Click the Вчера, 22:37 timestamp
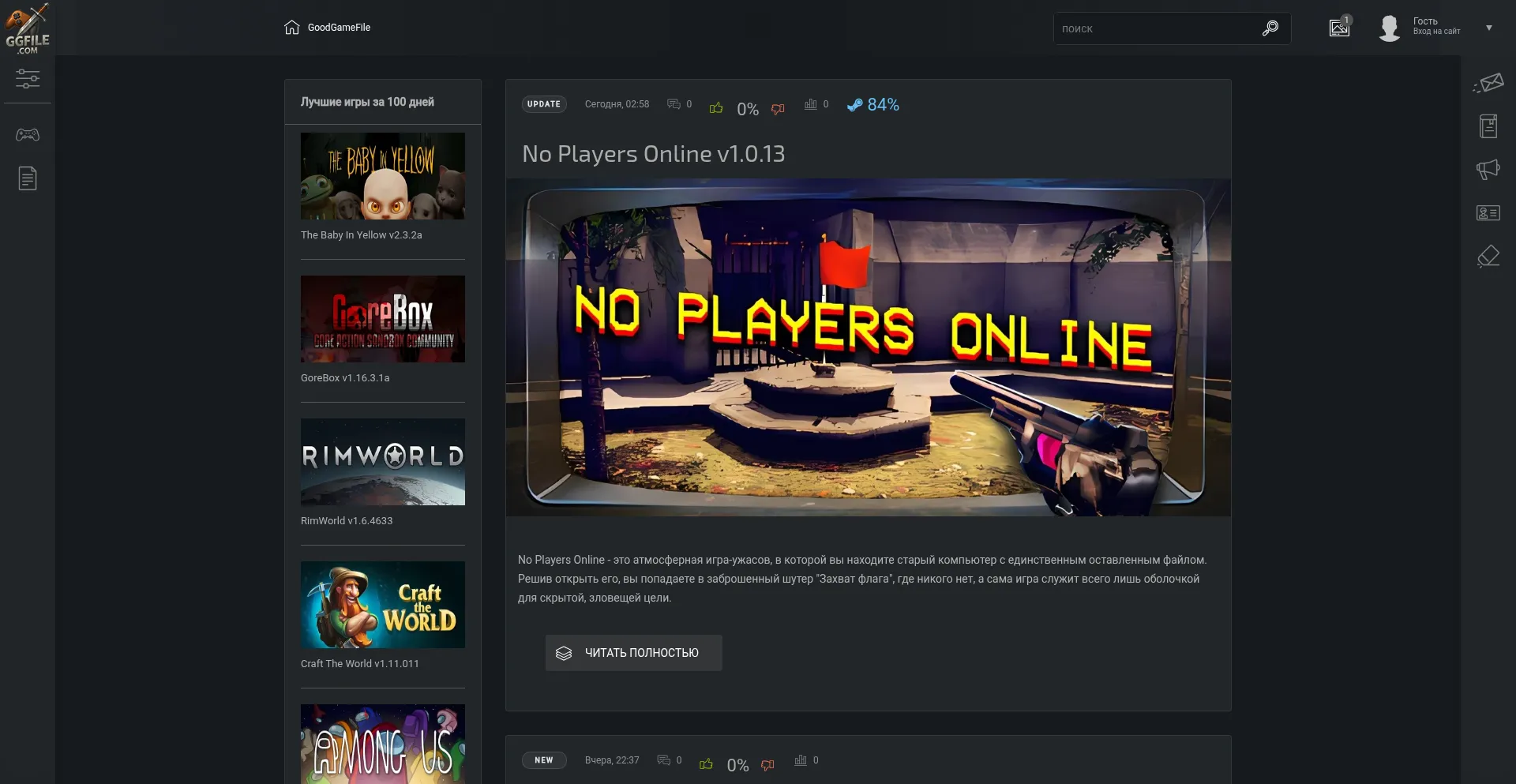This screenshot has height=784, width=1516. point(612,760)
